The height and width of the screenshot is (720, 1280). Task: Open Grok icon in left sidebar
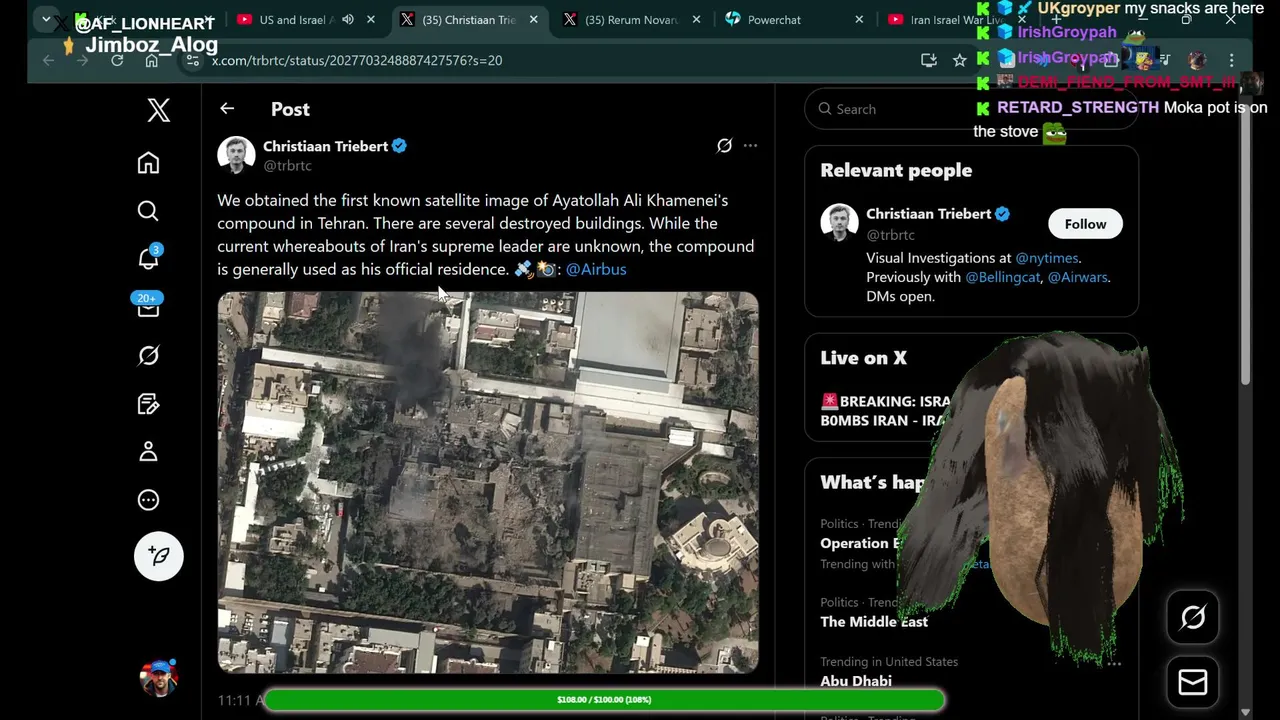tap(148, 355)
